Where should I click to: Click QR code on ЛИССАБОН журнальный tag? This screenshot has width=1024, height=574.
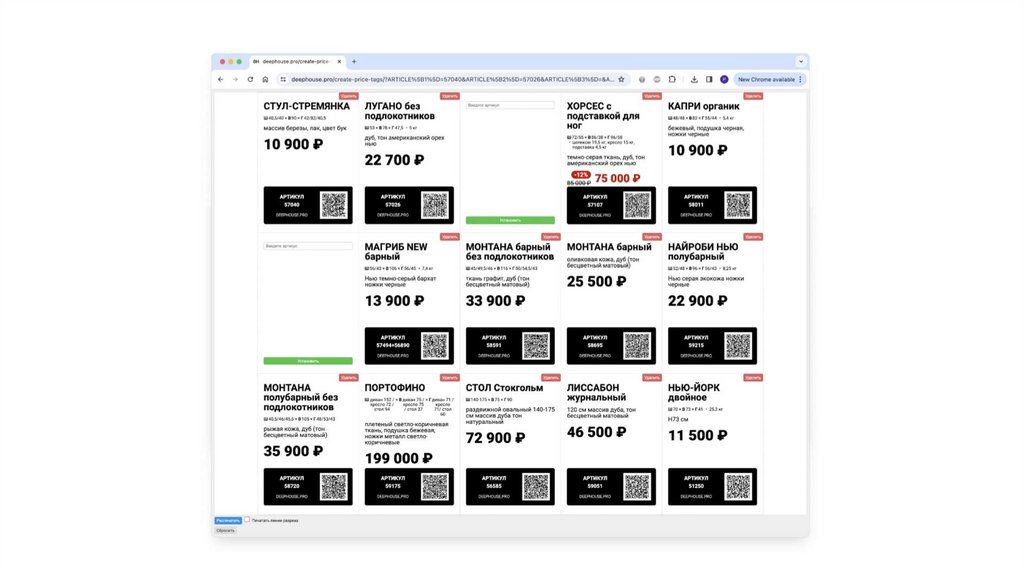(x=637, y=486)
